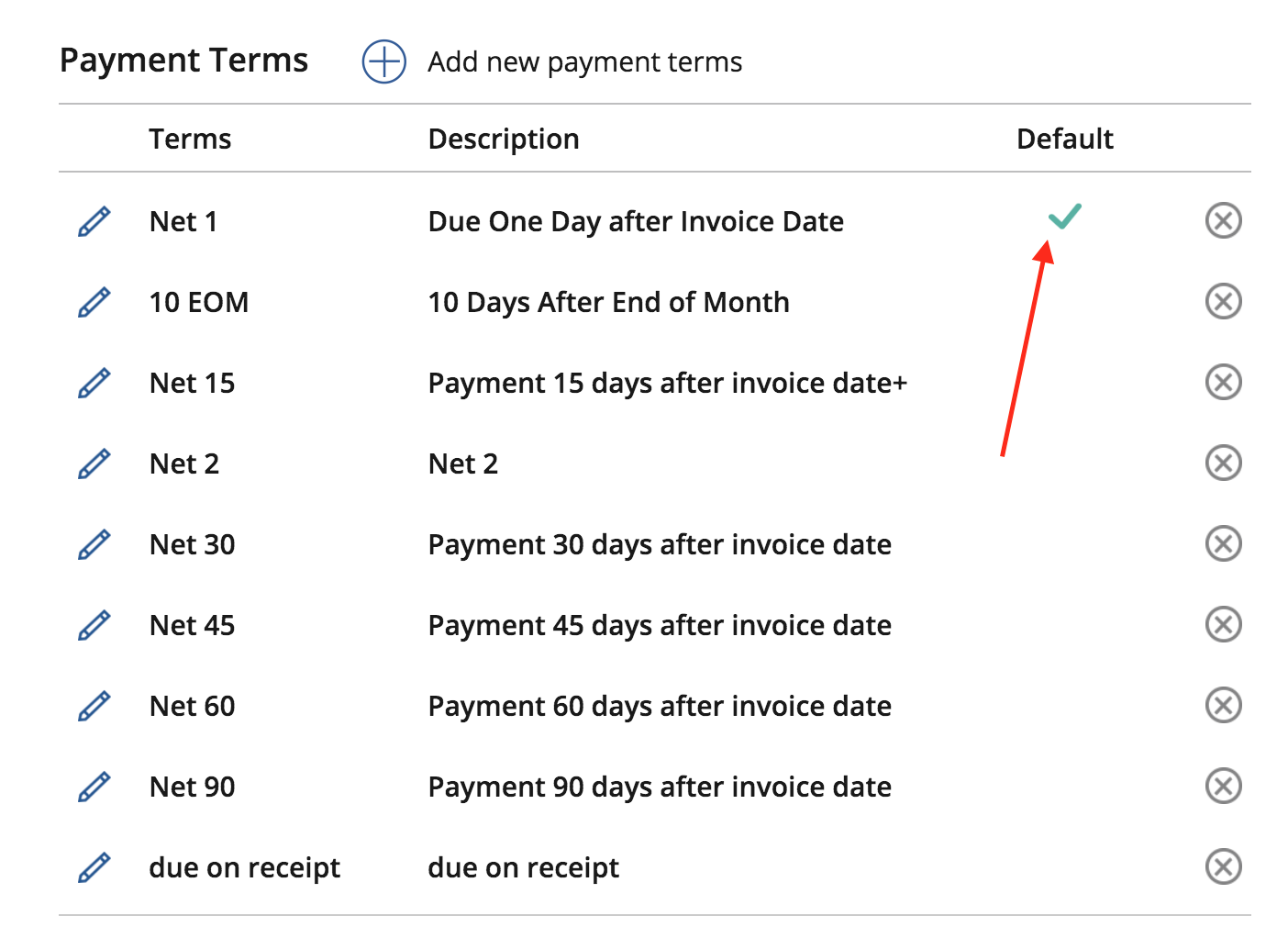Click the Terms column header
The image size is (1288, 927).
[190, 139]
